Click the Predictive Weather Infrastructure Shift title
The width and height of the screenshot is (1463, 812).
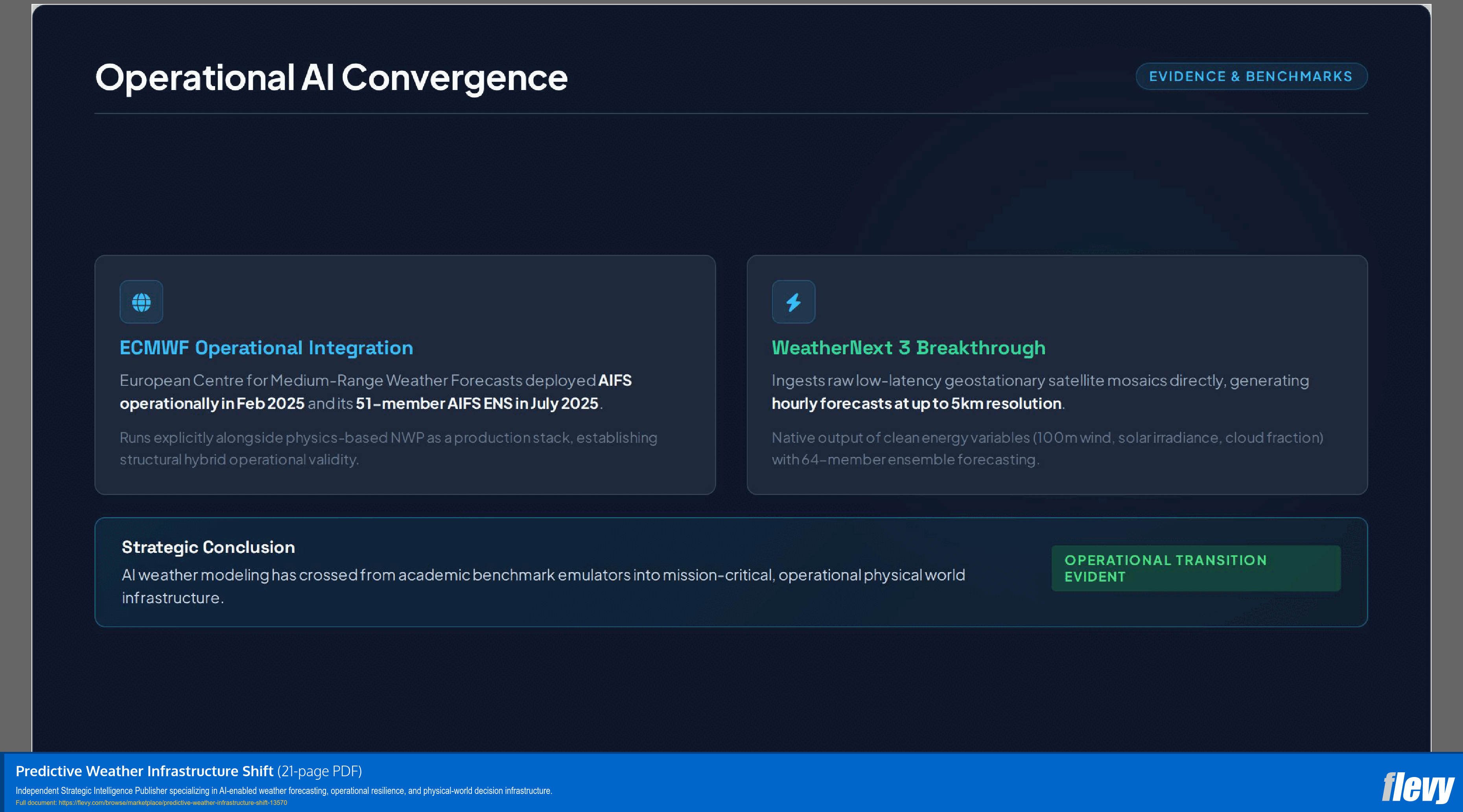[144, 771]
